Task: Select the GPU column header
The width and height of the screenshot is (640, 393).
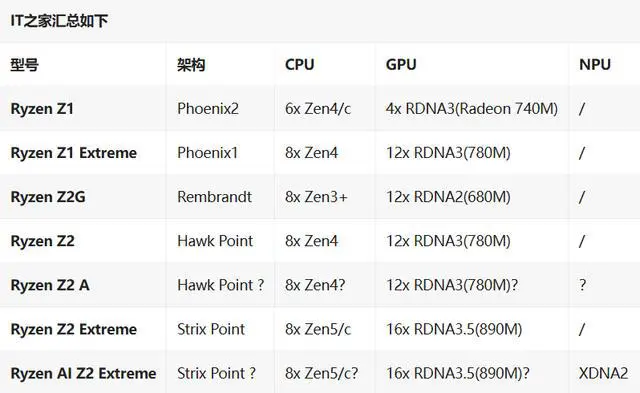Action: 401,64
